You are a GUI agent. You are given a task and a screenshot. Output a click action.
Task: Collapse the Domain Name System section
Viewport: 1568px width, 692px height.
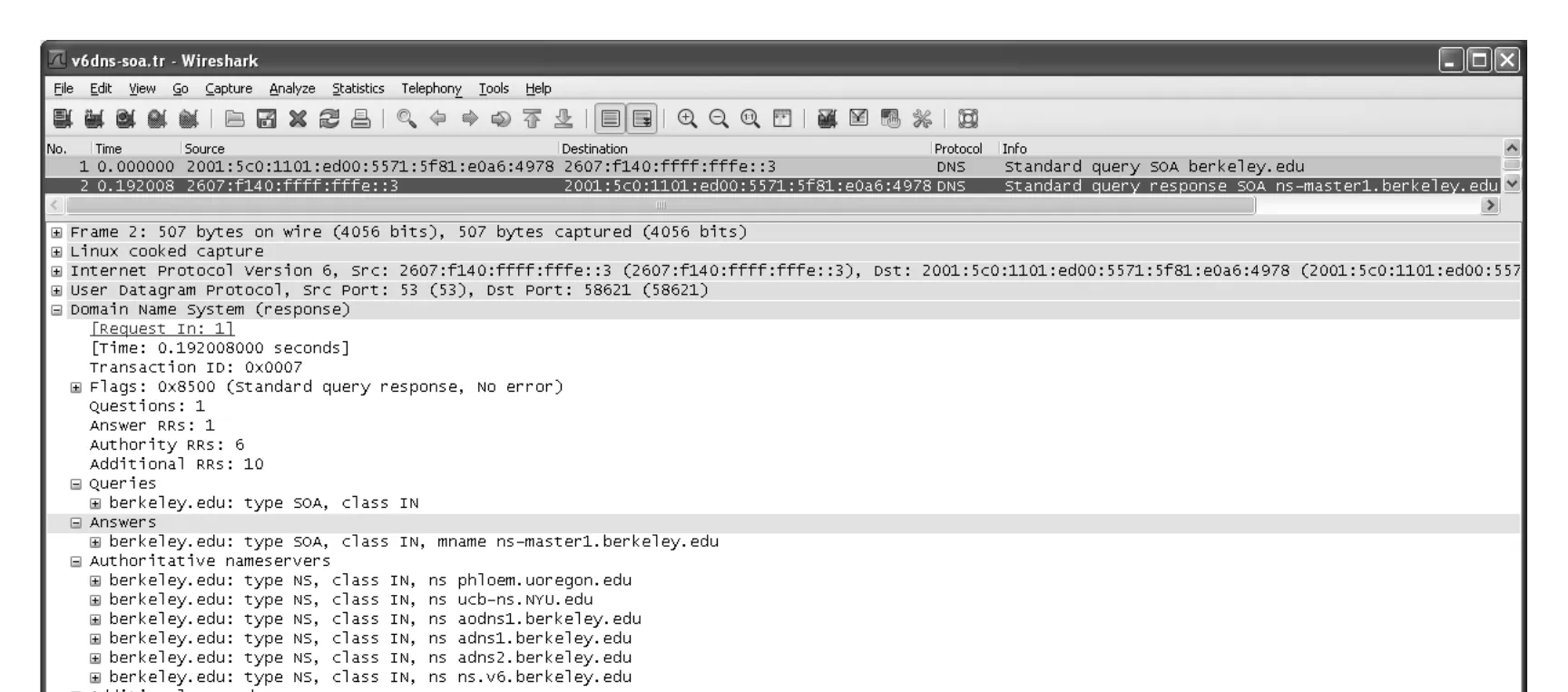coord(57,310)
